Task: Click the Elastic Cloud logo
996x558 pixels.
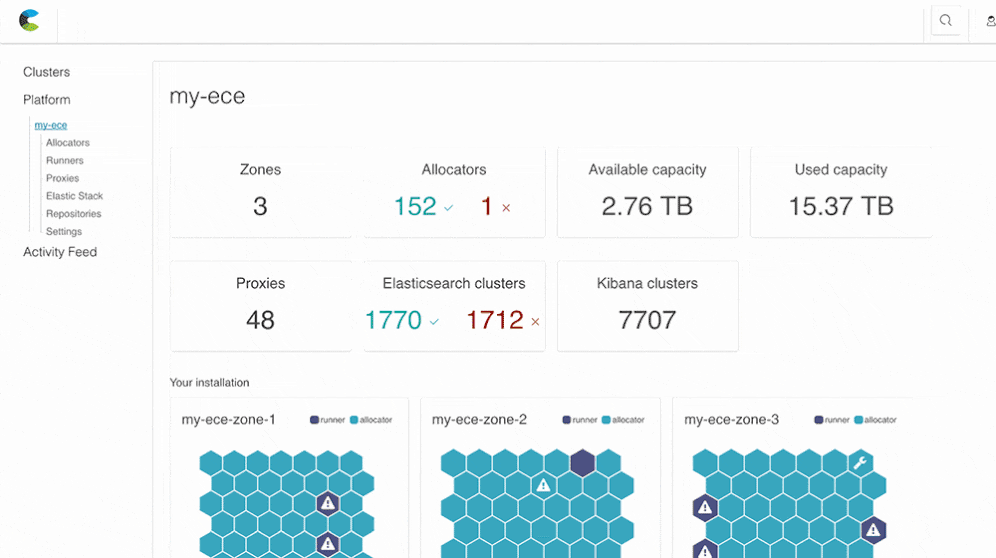Action: coord(29,20)
